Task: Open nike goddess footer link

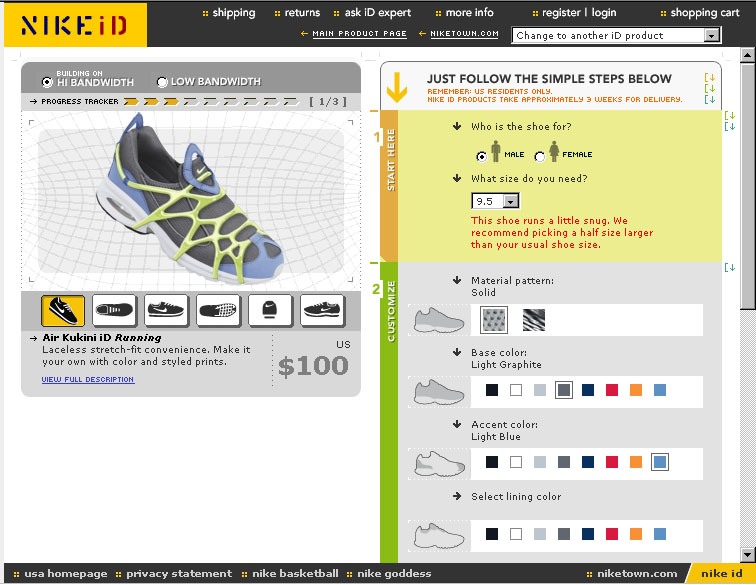Action: (394, 573)
